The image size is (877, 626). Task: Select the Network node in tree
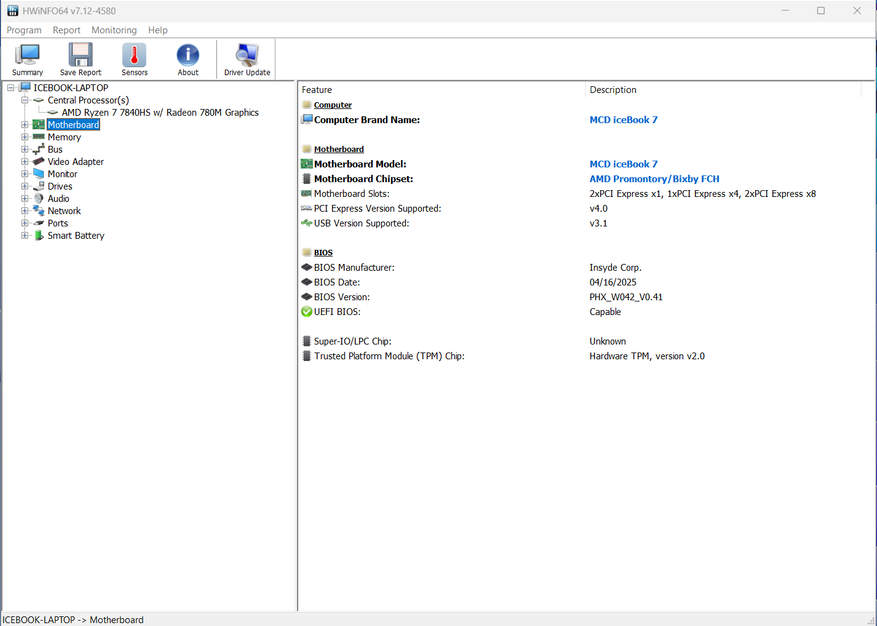pyautogui.click(x=64, y=211)
